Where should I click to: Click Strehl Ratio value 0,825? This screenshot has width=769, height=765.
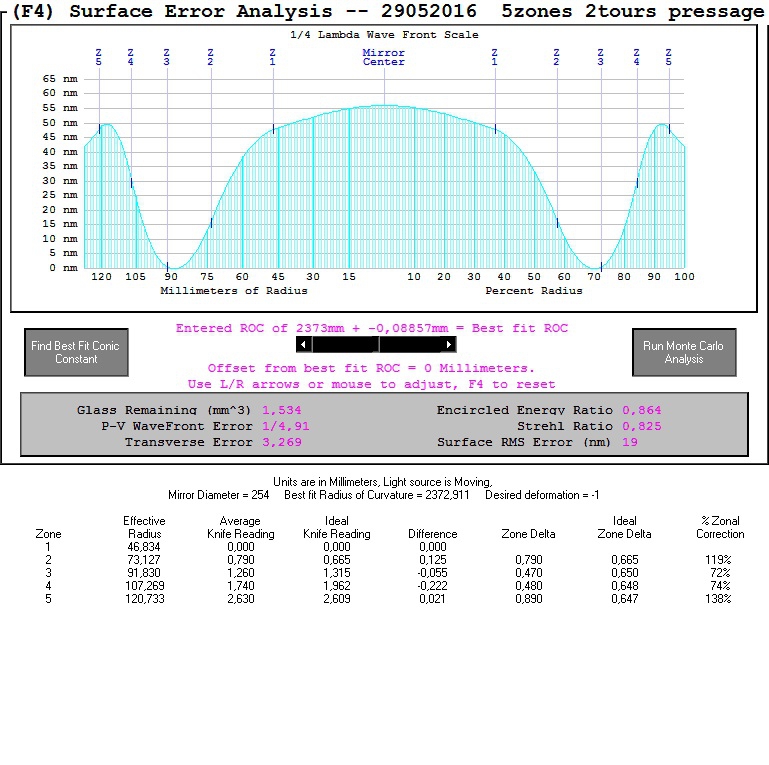(x=641, y=426)
